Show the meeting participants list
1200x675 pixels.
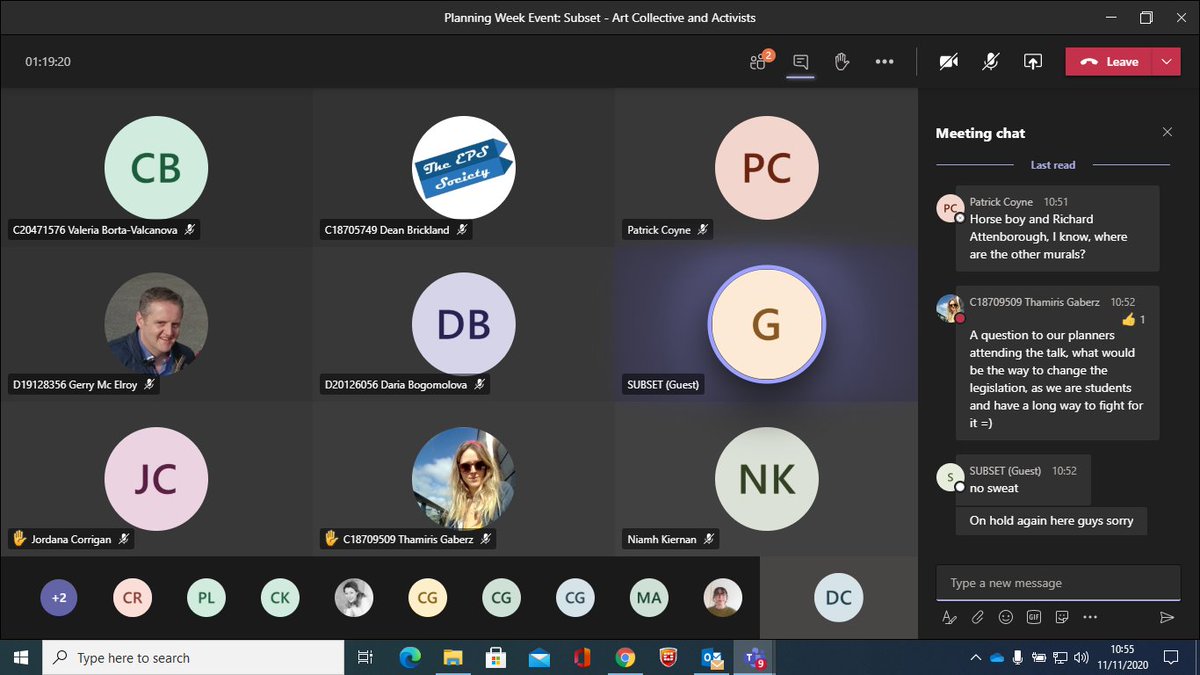(761, 61)
